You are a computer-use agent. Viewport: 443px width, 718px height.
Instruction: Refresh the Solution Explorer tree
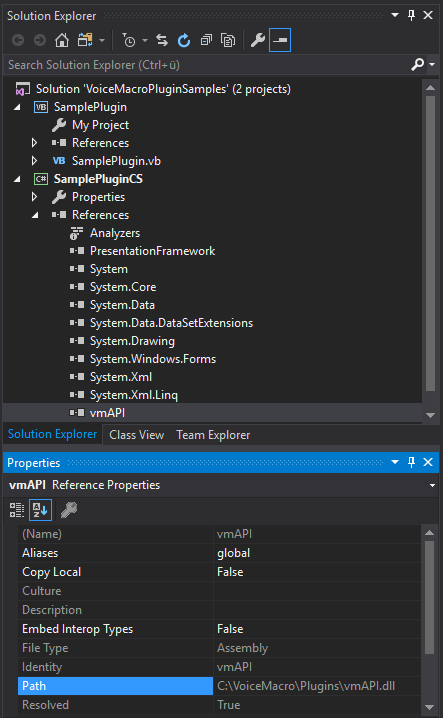point(184,40)
